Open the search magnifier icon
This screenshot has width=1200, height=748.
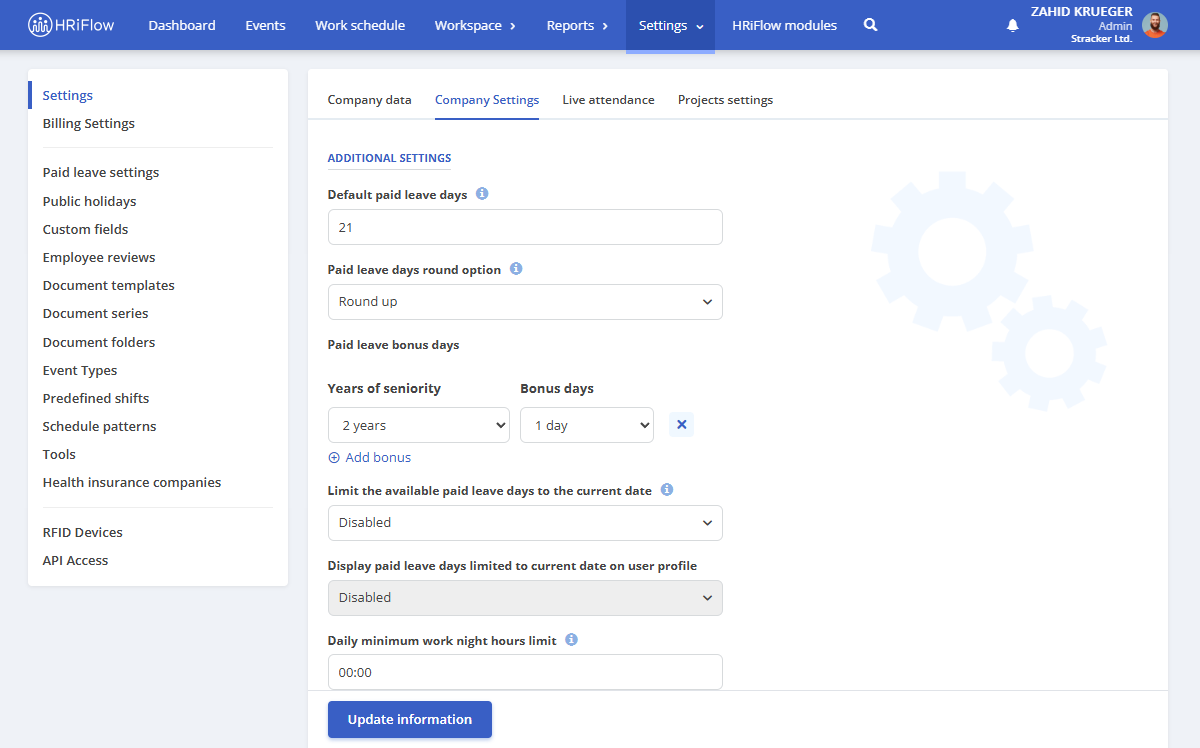870,25
